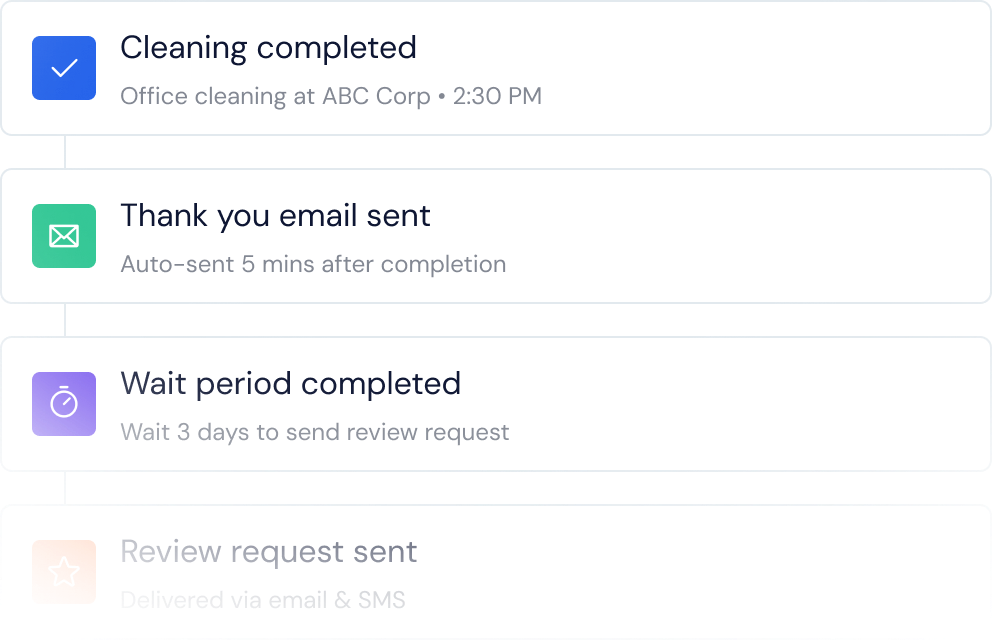
Task: Click the timer dial on the wait step
Action: pos(63,404)
